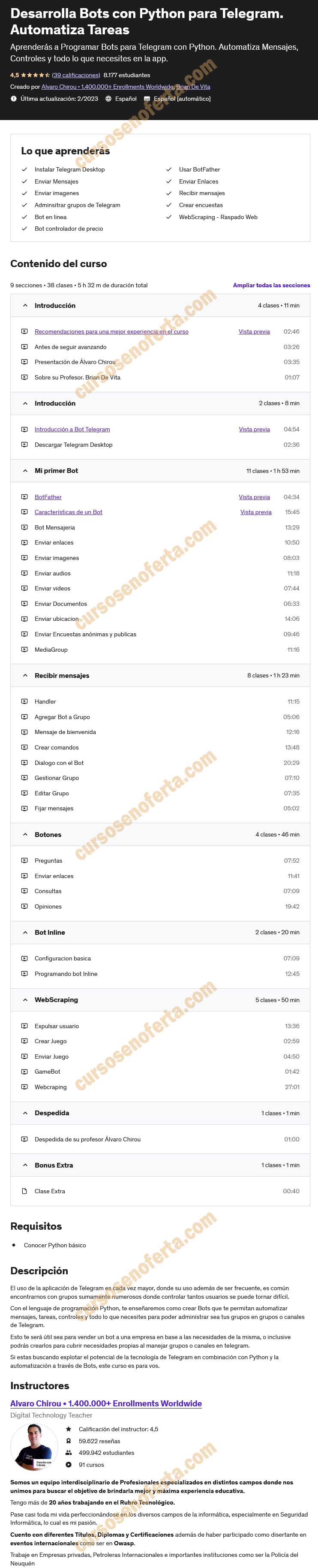Click the update alert icon beside Última actualización

click(14, 99)
